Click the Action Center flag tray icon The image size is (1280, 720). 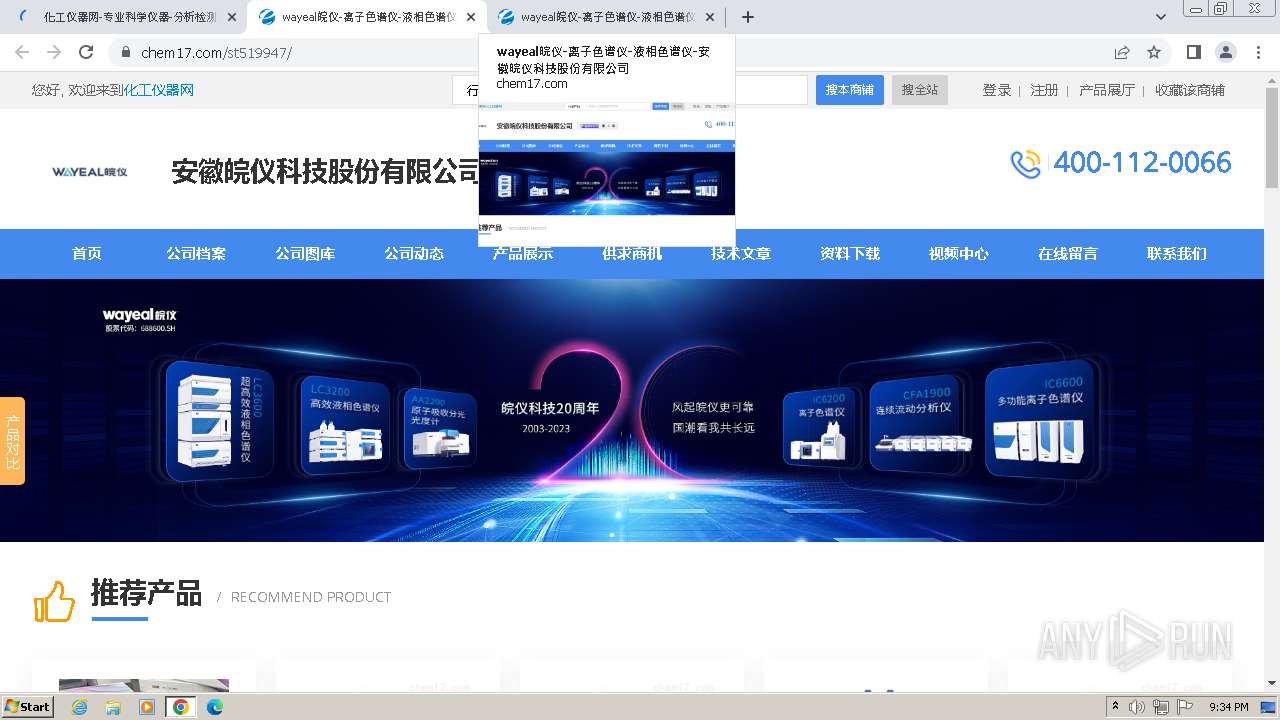(1184, 707)
